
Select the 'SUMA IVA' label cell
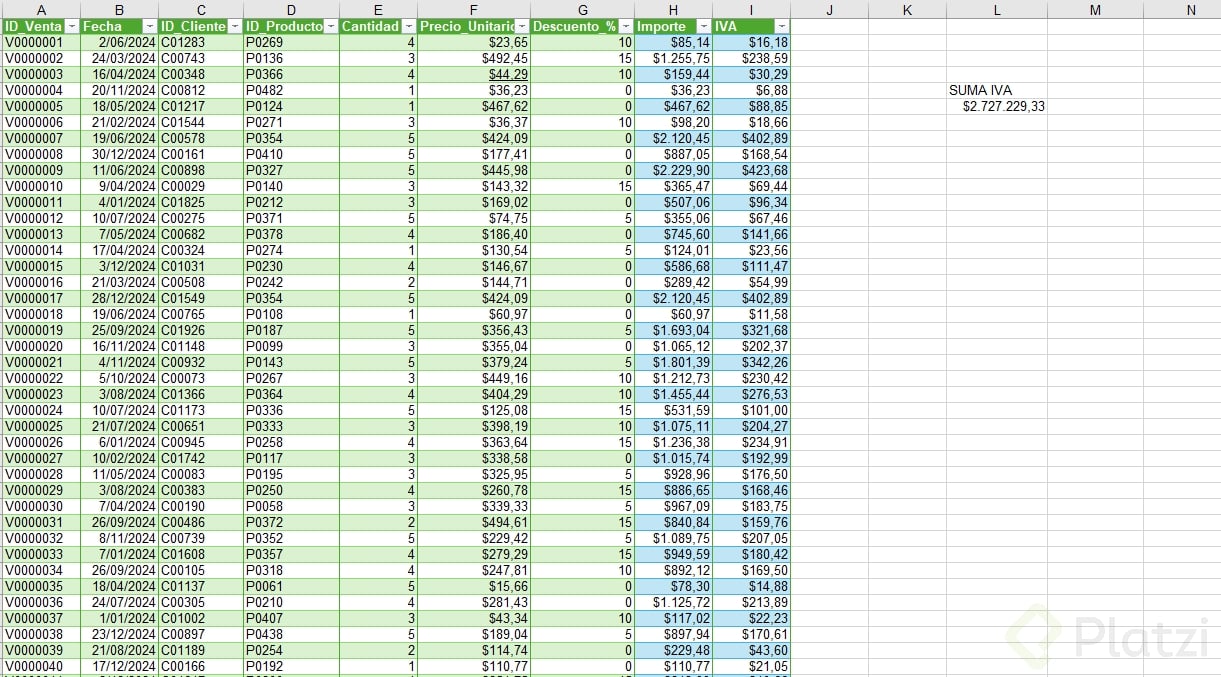pos(997,90)
